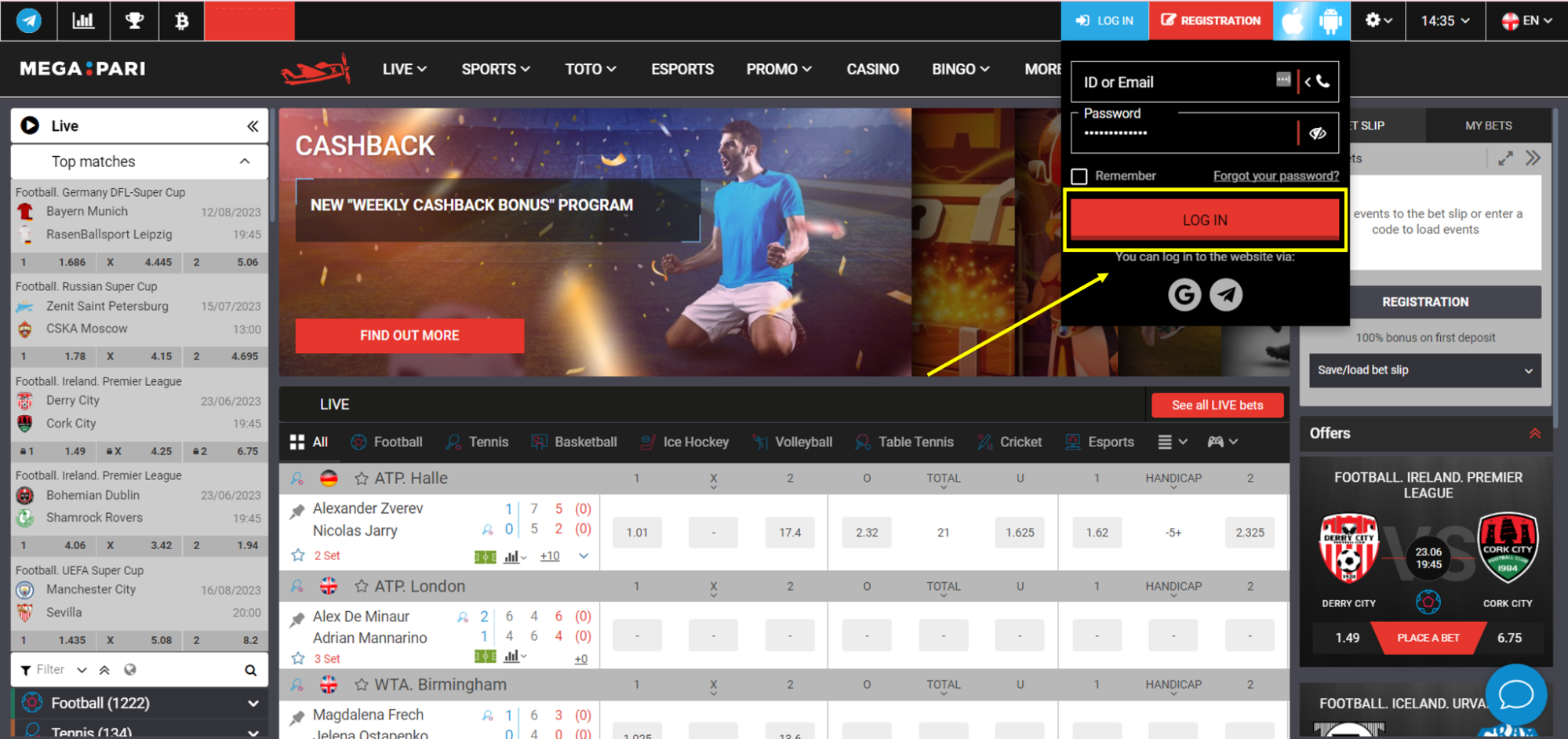Open the CASINO menu item
The width and height of the screenshot is (1568, 739).
pos(872,69)
